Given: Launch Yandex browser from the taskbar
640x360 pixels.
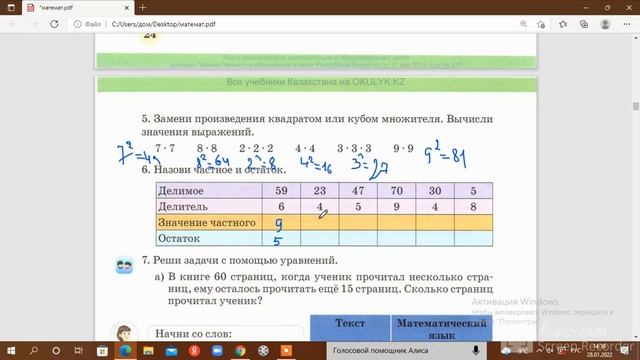Looking at the screenshot, I should tap(194, 351).
